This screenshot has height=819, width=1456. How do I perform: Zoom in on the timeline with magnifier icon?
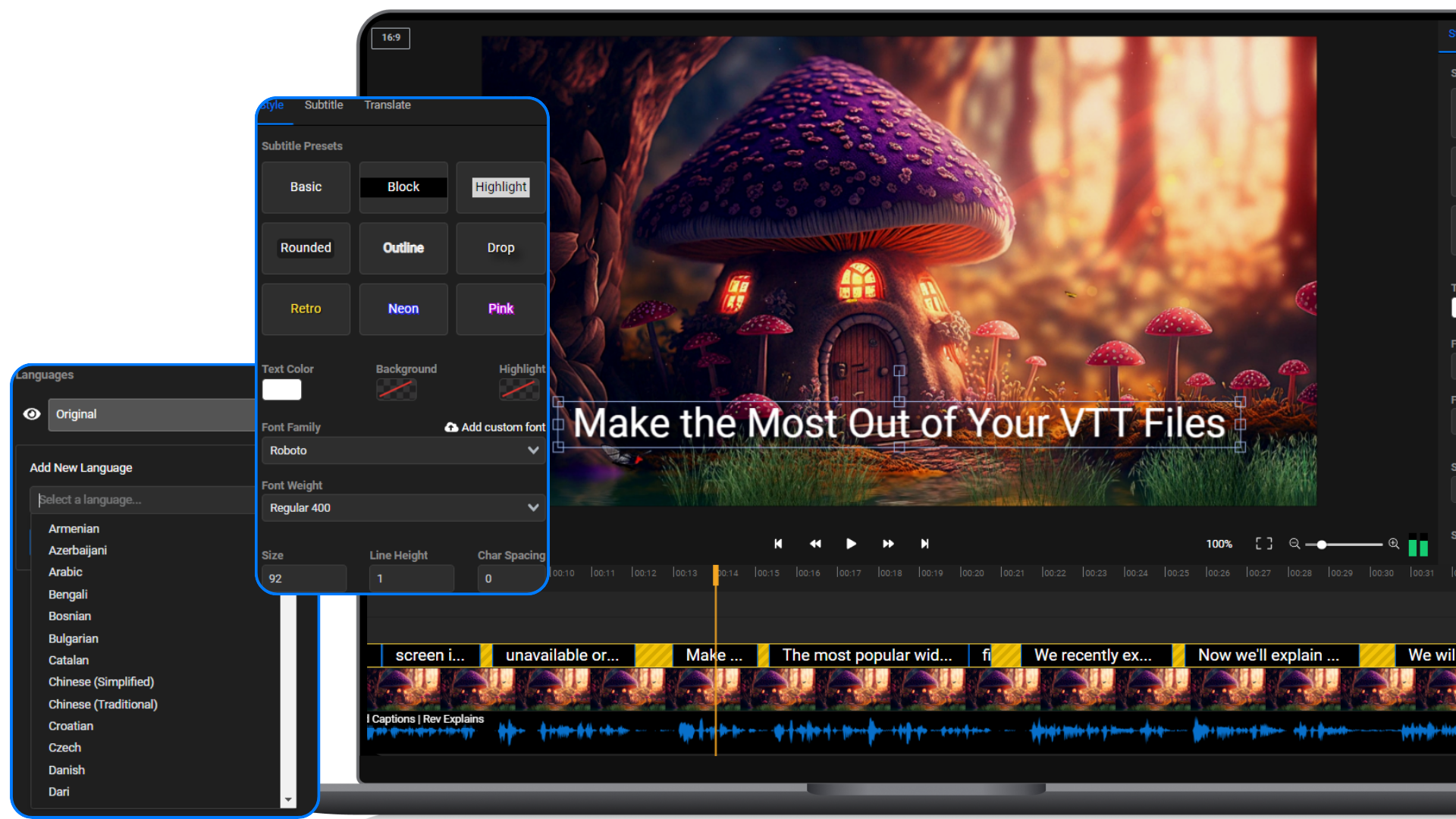(x=1394, y=544)
